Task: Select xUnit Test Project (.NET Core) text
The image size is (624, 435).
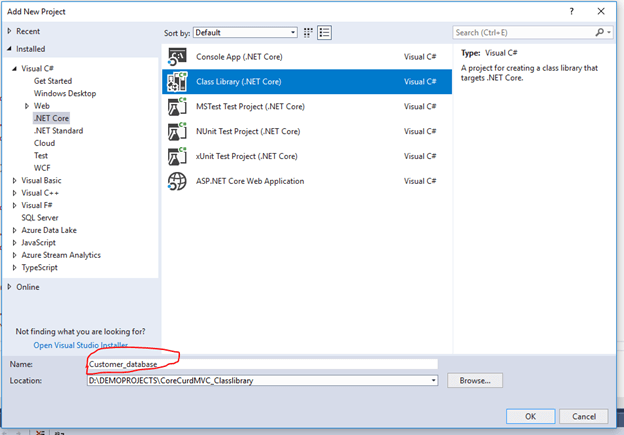Action: click(x=246, y=156)
